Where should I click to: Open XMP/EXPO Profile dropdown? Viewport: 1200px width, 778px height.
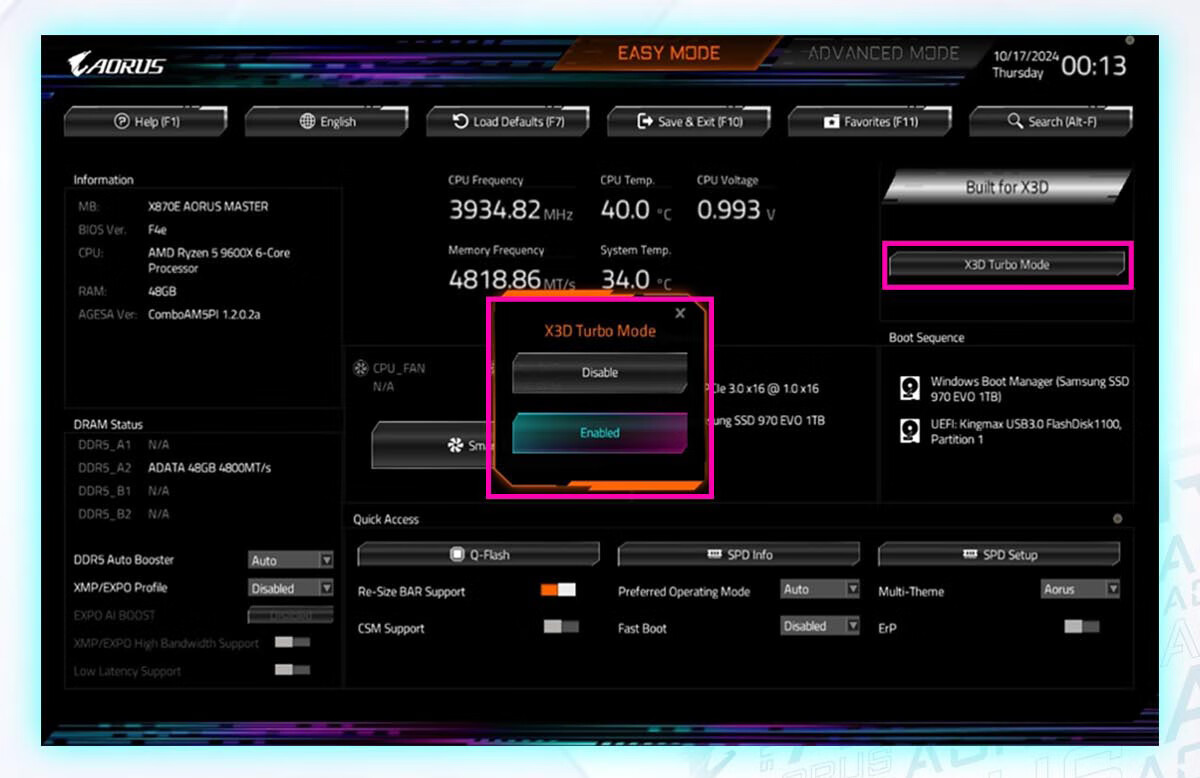(291, 588)
